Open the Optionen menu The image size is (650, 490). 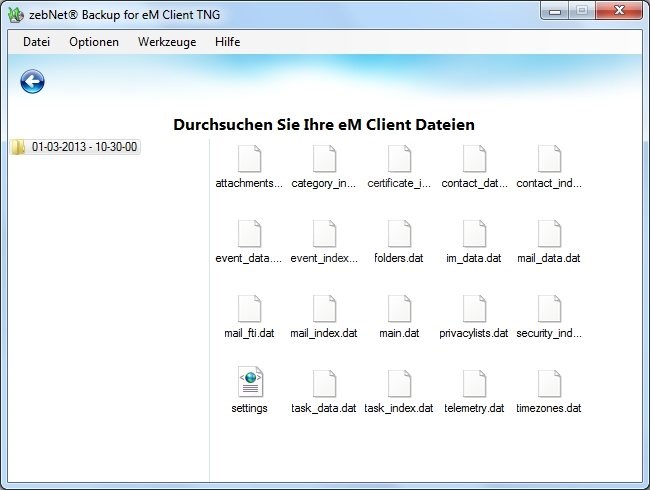coord(94,42)
